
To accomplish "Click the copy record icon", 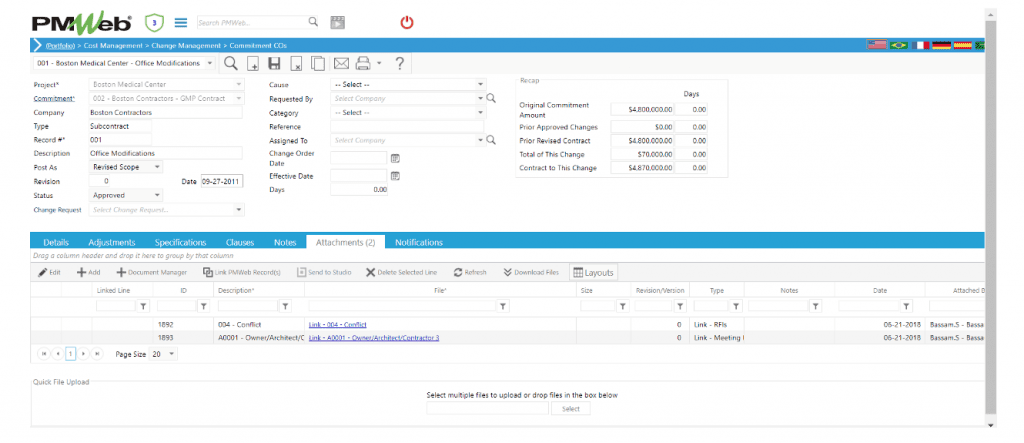I will pos(318,64).
